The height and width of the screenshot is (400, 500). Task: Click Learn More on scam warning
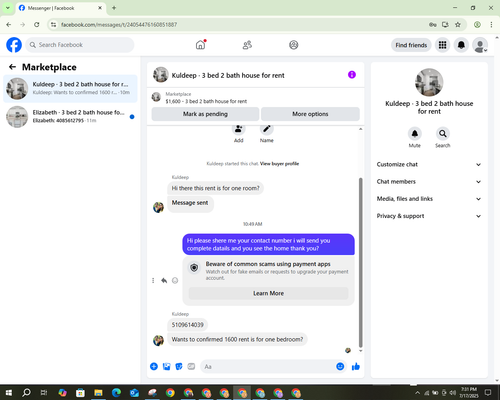[268, 293]
